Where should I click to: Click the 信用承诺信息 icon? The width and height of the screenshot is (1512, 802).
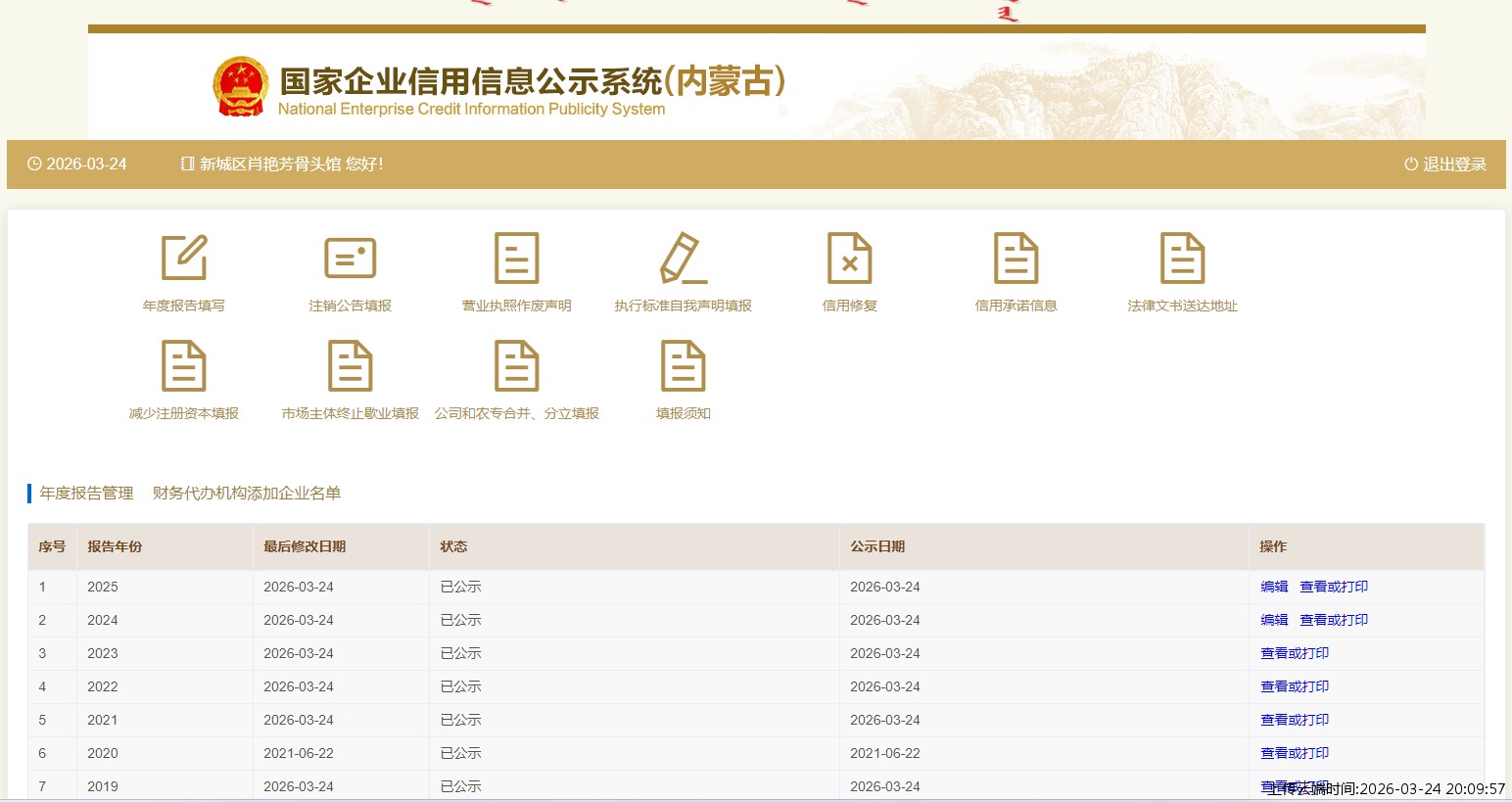pyautogui.click(x=1016, y=259)
